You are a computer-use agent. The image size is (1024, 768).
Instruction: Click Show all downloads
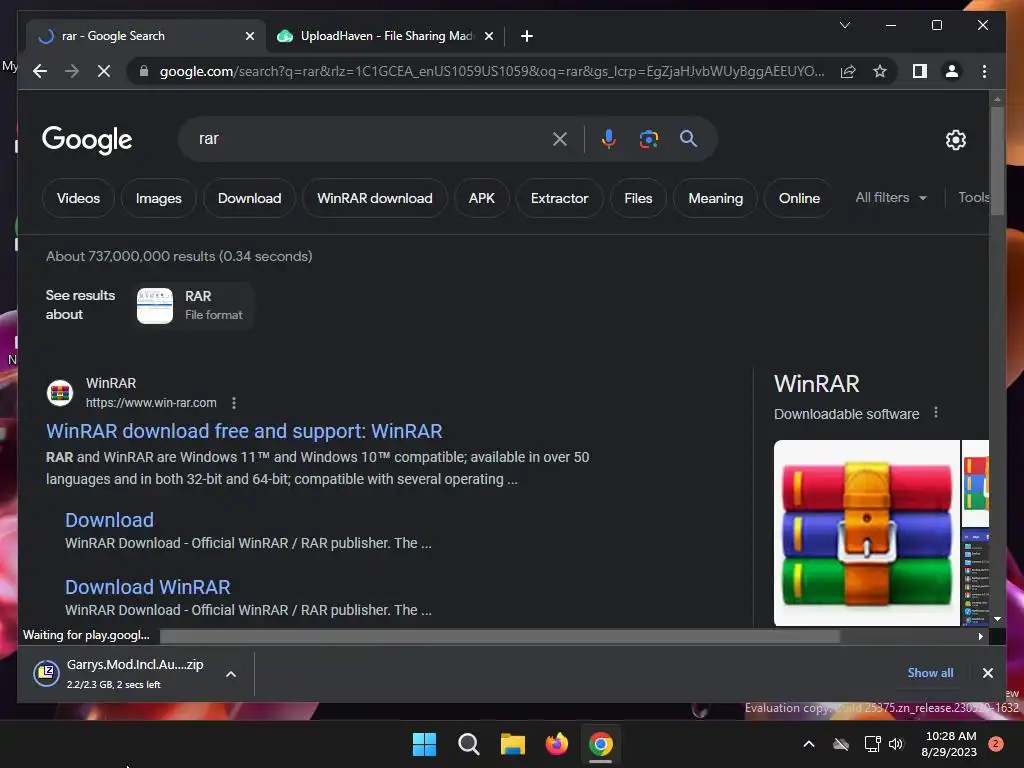point(930,673)
